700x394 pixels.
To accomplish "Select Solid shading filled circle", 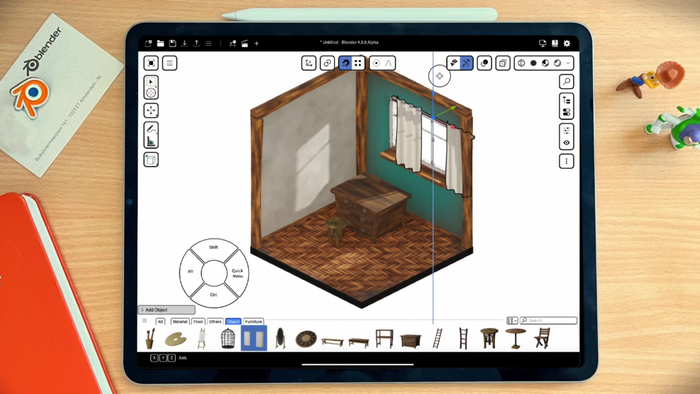I will [533, 63].
